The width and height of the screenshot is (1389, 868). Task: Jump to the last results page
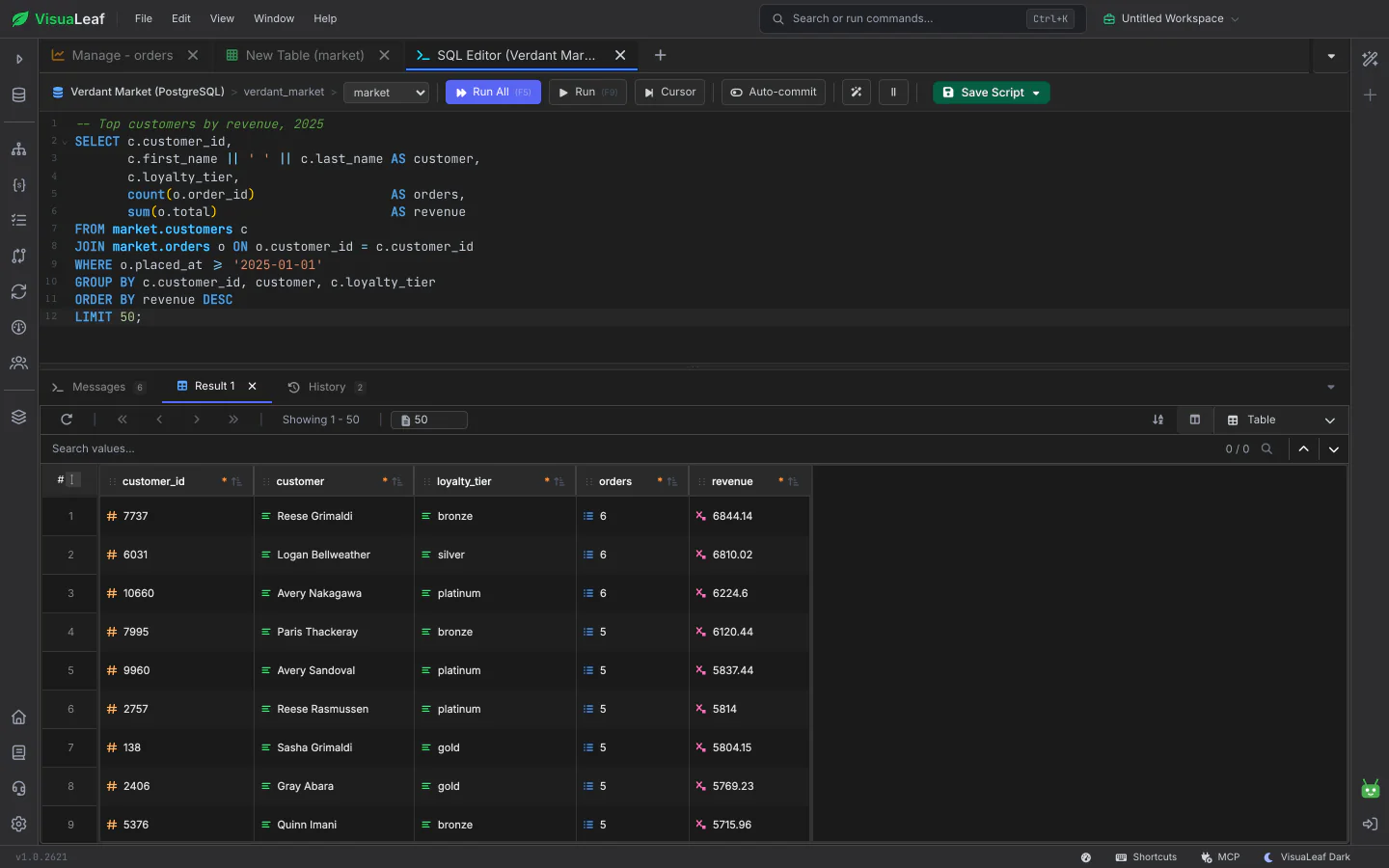233,420
